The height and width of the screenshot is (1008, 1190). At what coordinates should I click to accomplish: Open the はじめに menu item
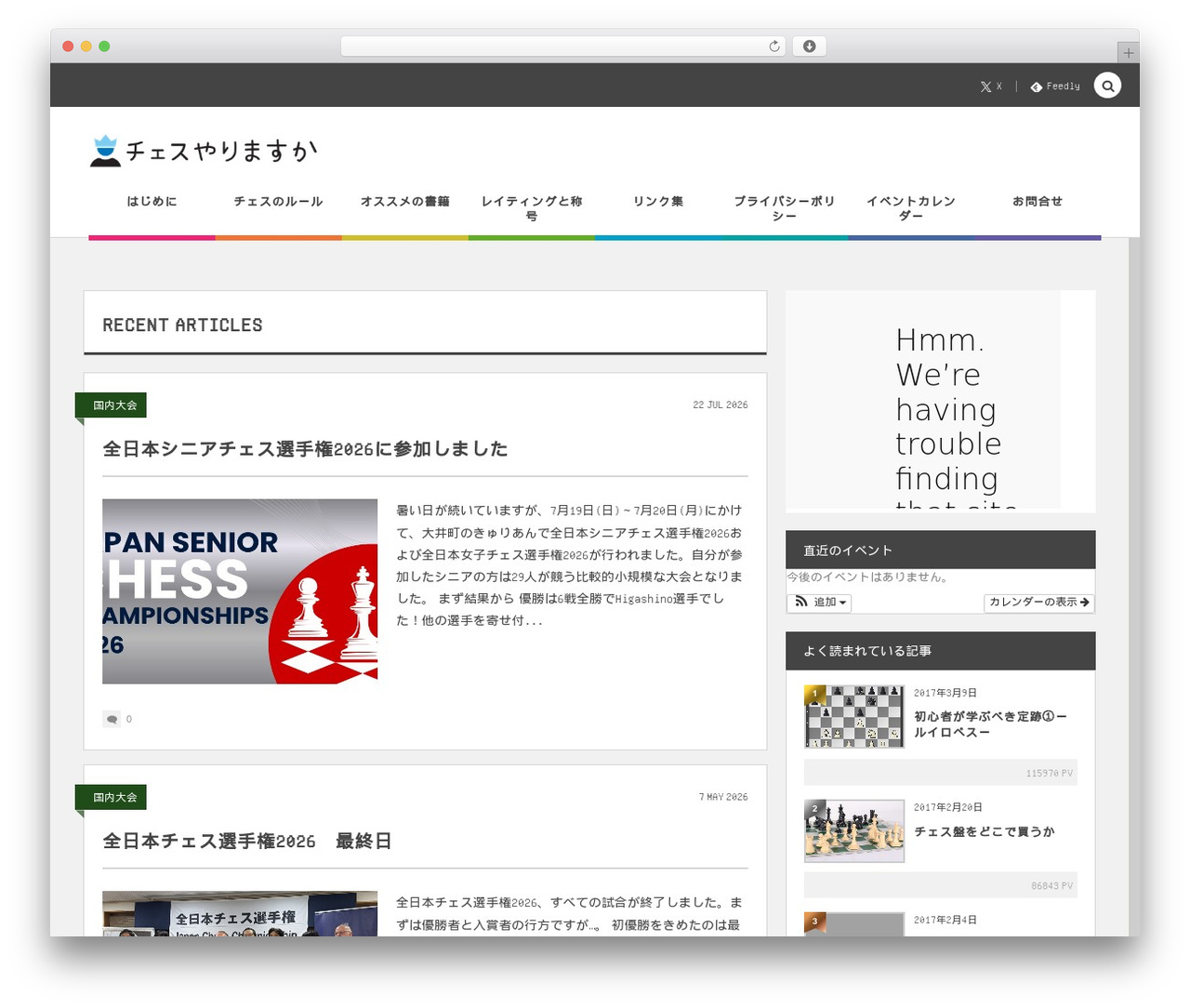152,202
